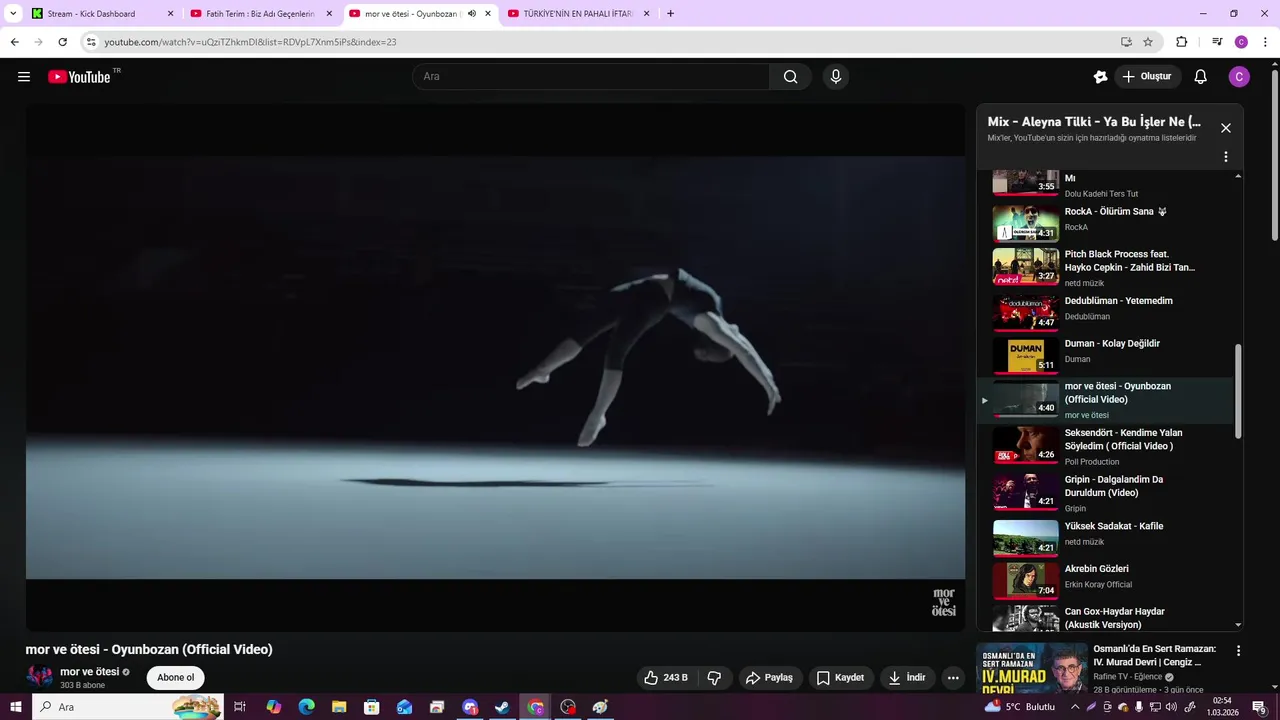Close the Fatih Terim tab
Screen dimensions: 1280x720
[329, 14]
